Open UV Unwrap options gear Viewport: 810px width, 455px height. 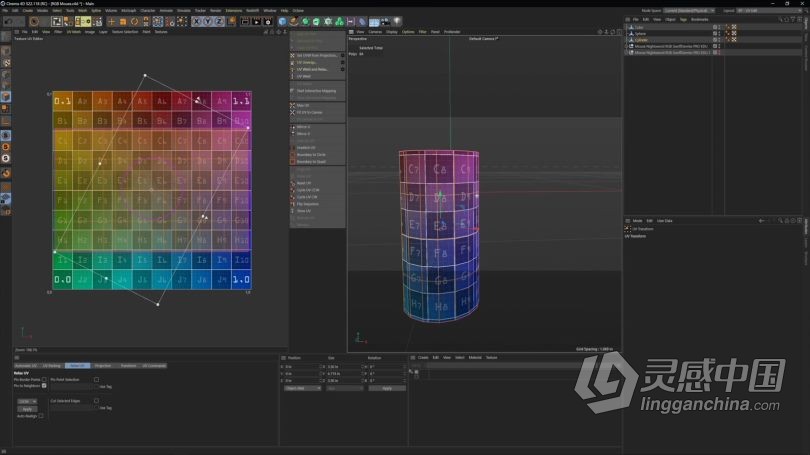pos(342,62)
